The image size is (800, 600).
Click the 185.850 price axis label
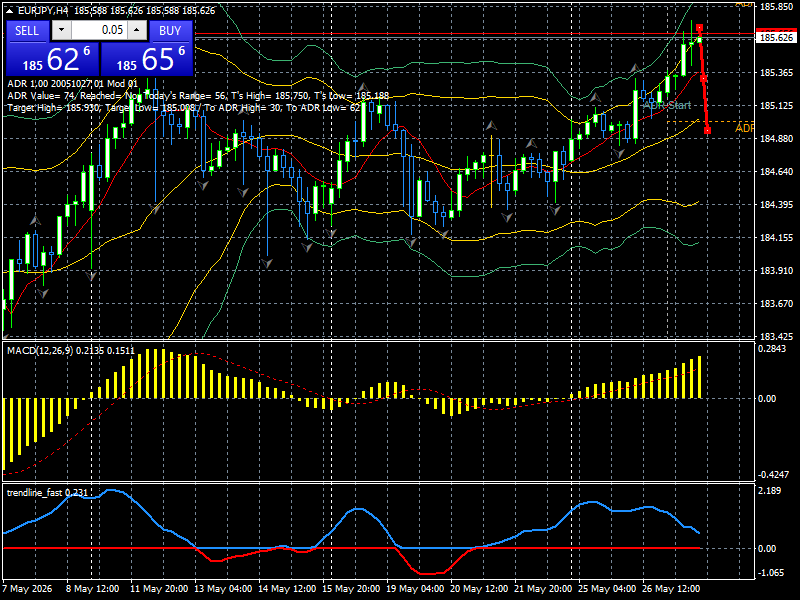point(777,7)
